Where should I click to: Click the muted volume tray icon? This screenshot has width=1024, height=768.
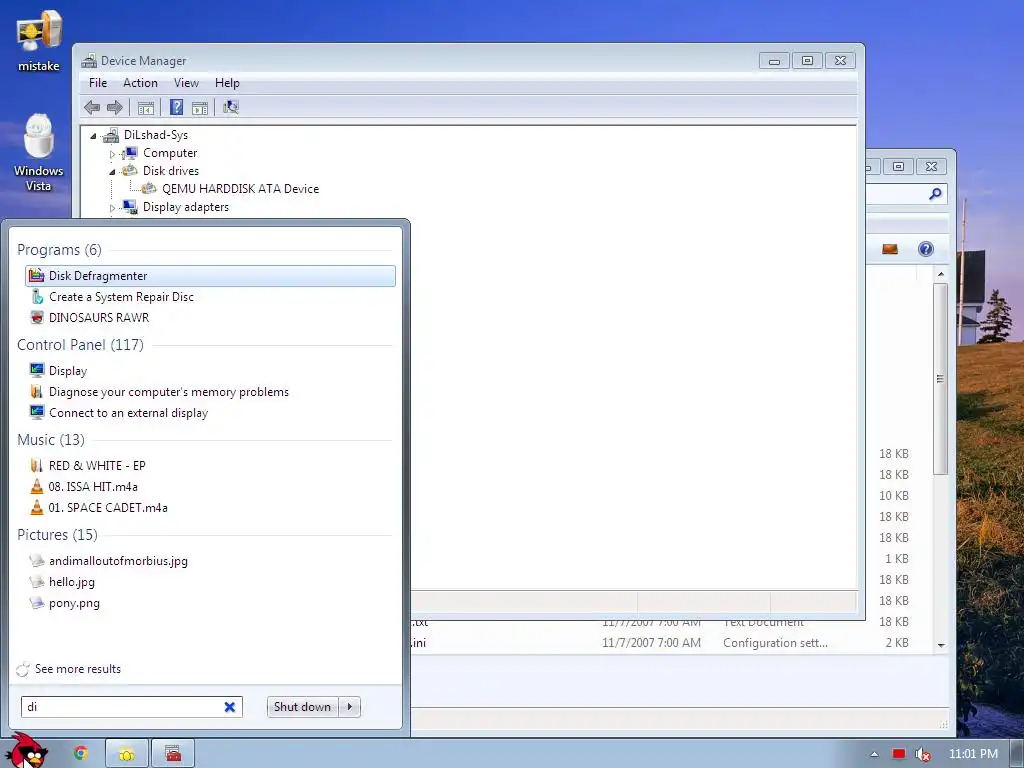coord(923,754)
